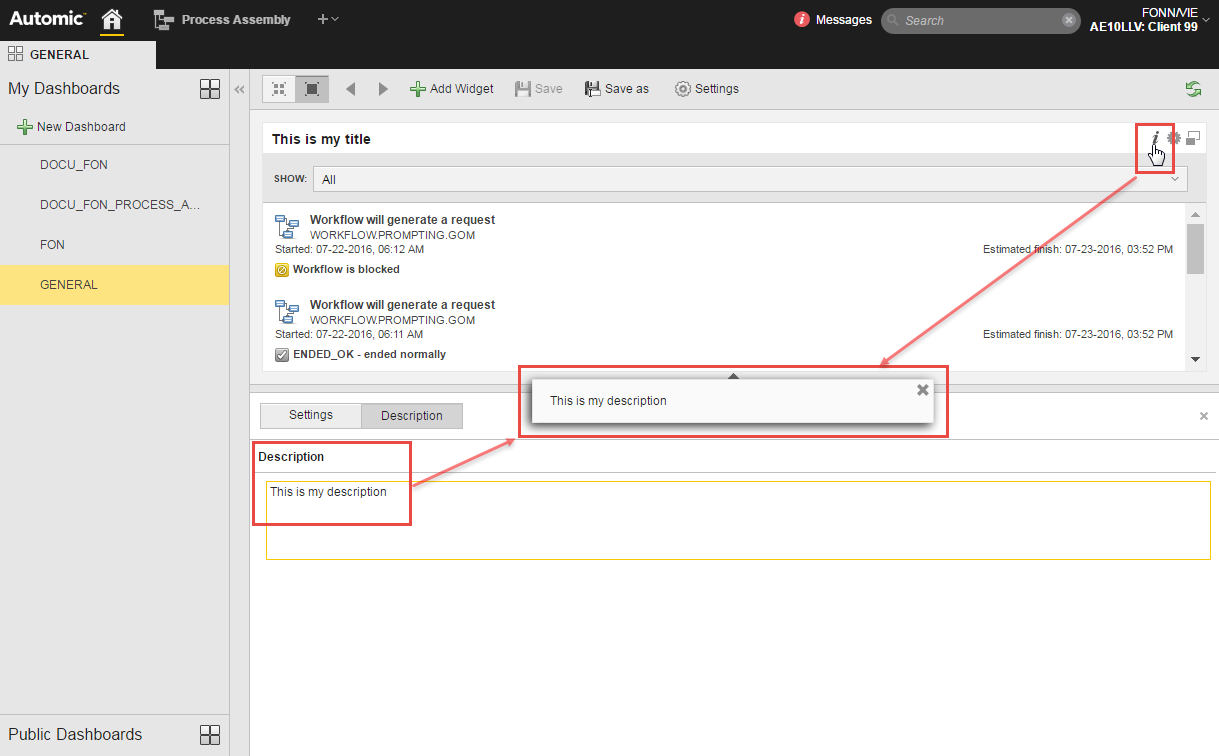Click Add Widget button
The image size is (1219, 756).
(x=452, y=89)
